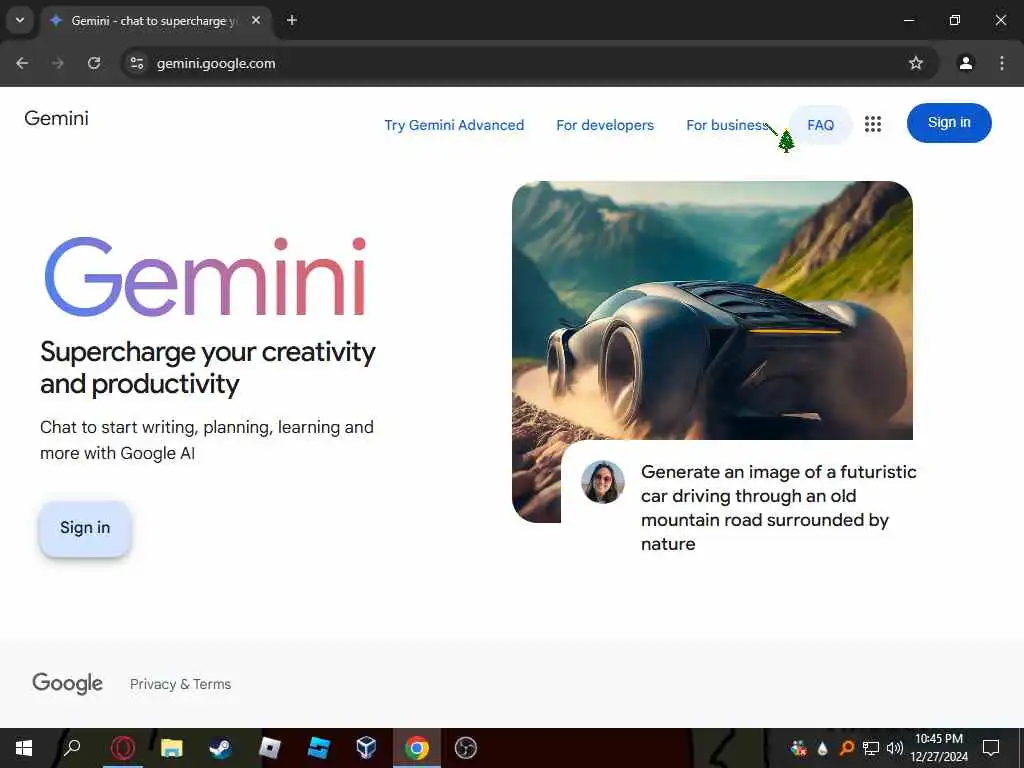Click the volume icon in system tray

895,748
